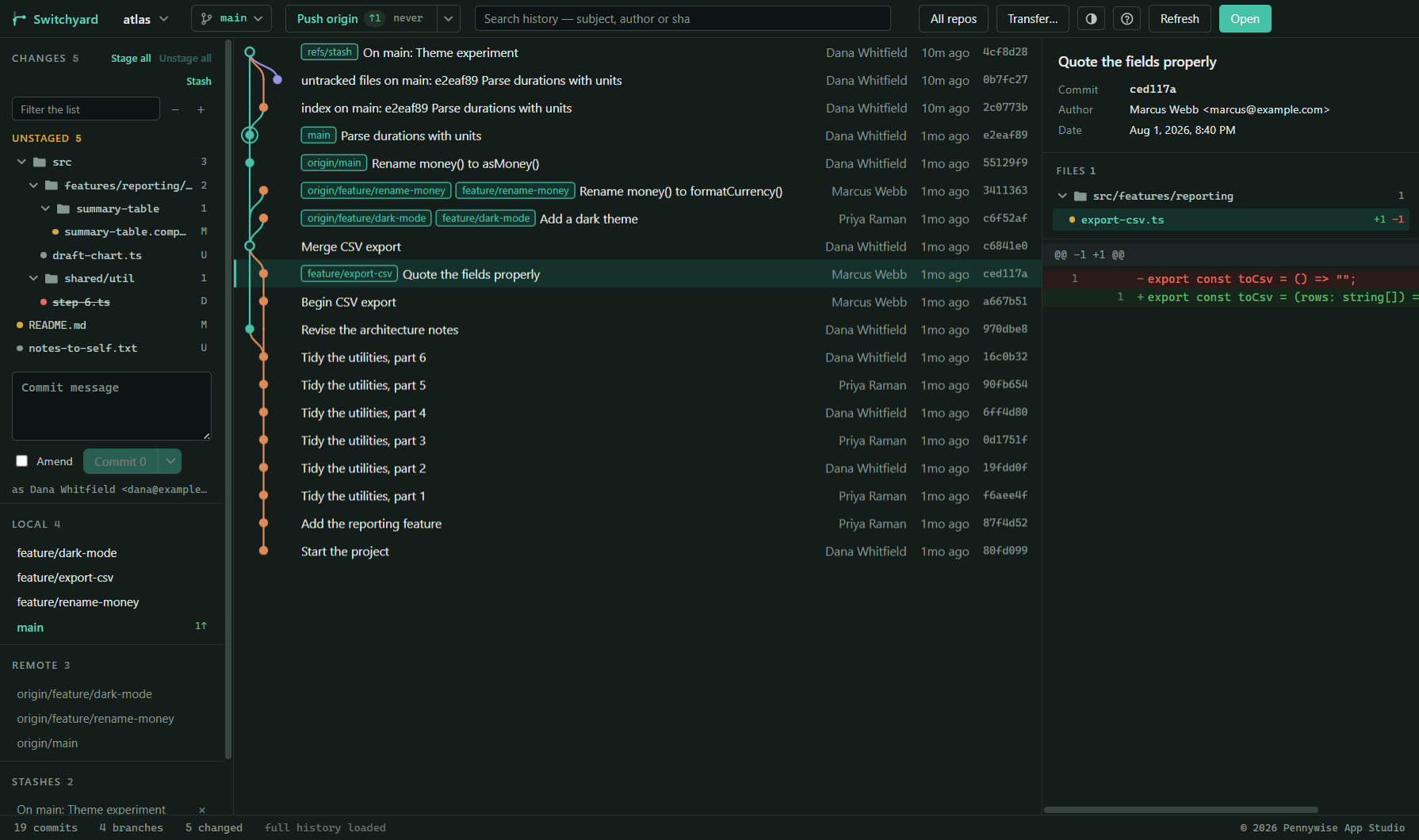This screenshot has width=1419, height=840.
Task: Collapse src/features/reporting in Files panel
Action: pos(1062,196)
